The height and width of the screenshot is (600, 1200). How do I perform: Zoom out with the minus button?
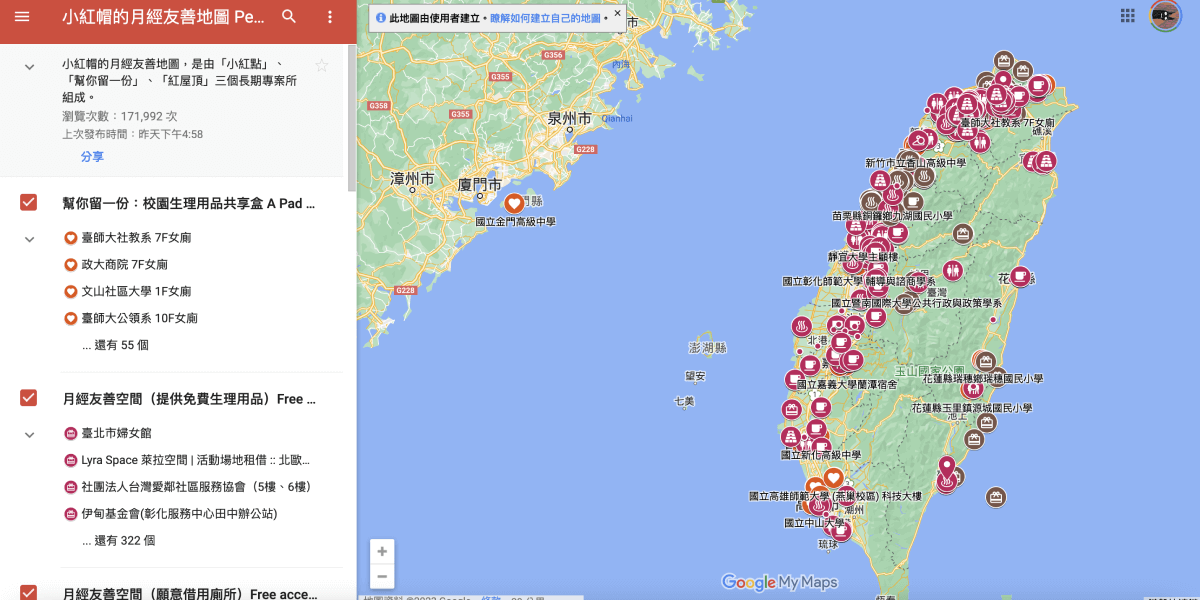click(x=381, y=577)
